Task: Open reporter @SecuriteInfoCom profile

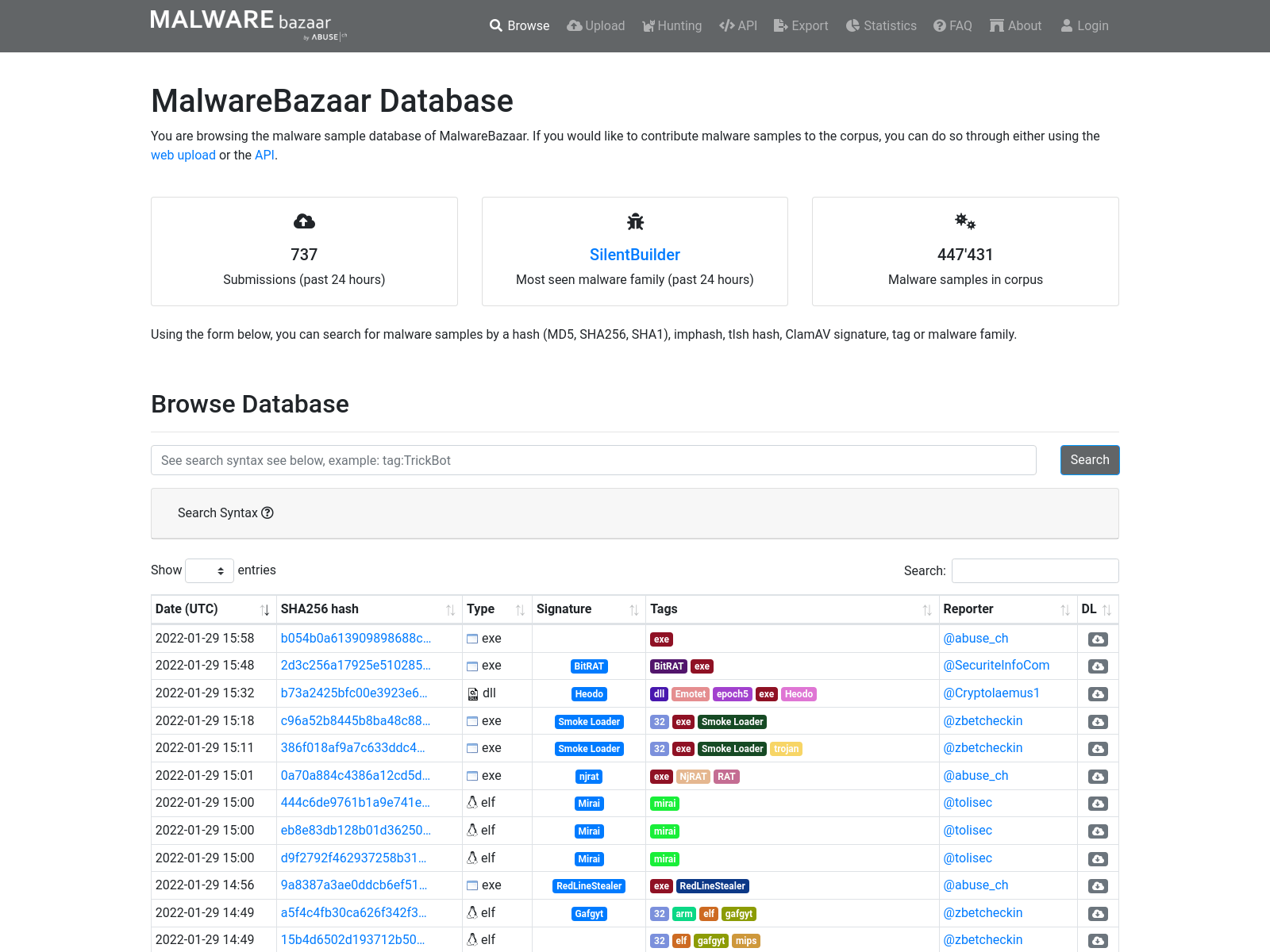Action: click(x=996, y=665)
